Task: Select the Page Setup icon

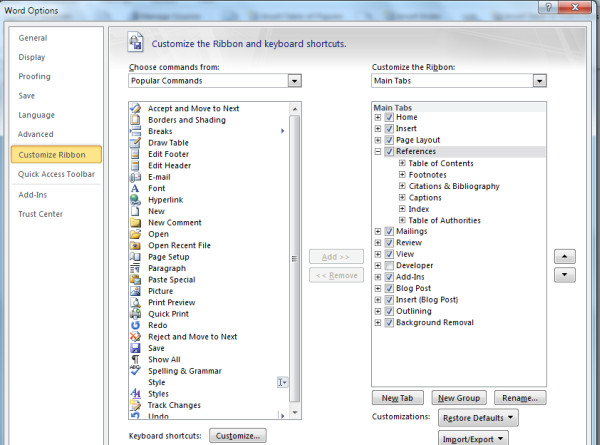Action: (x=135, y=257)
